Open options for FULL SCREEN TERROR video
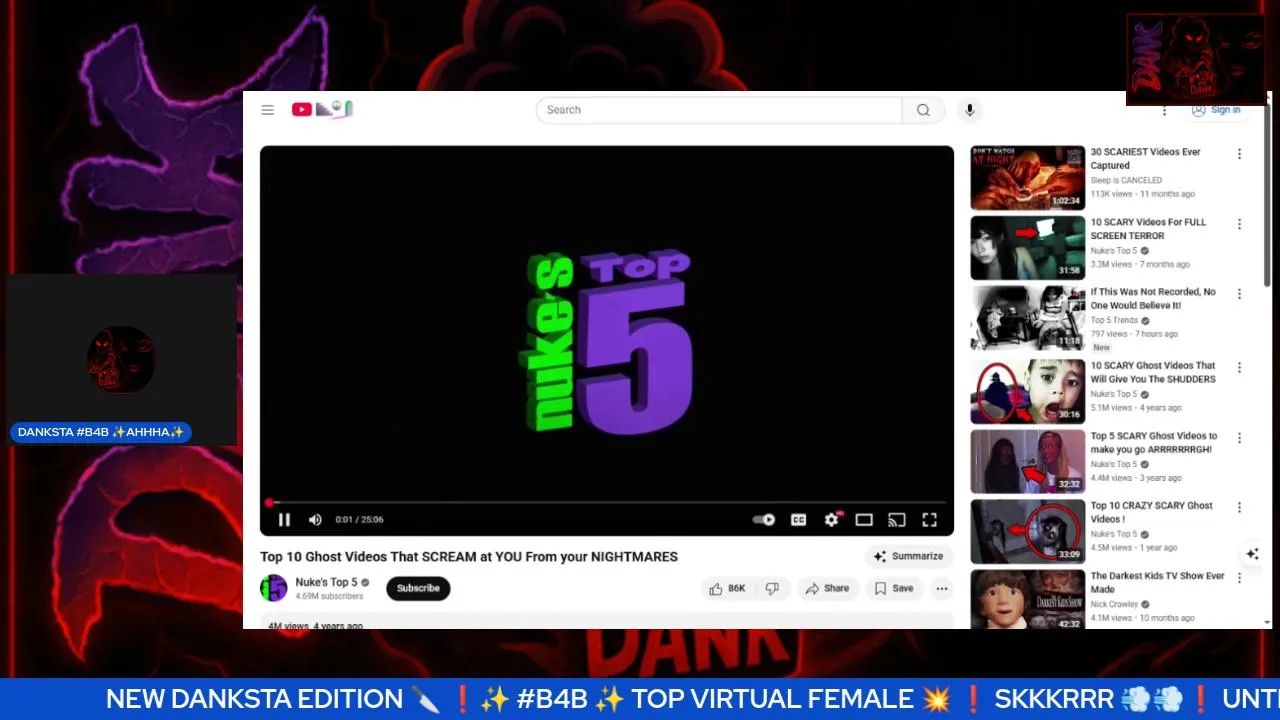This screenshot has width=1280, height=720. coord(1239,224)
